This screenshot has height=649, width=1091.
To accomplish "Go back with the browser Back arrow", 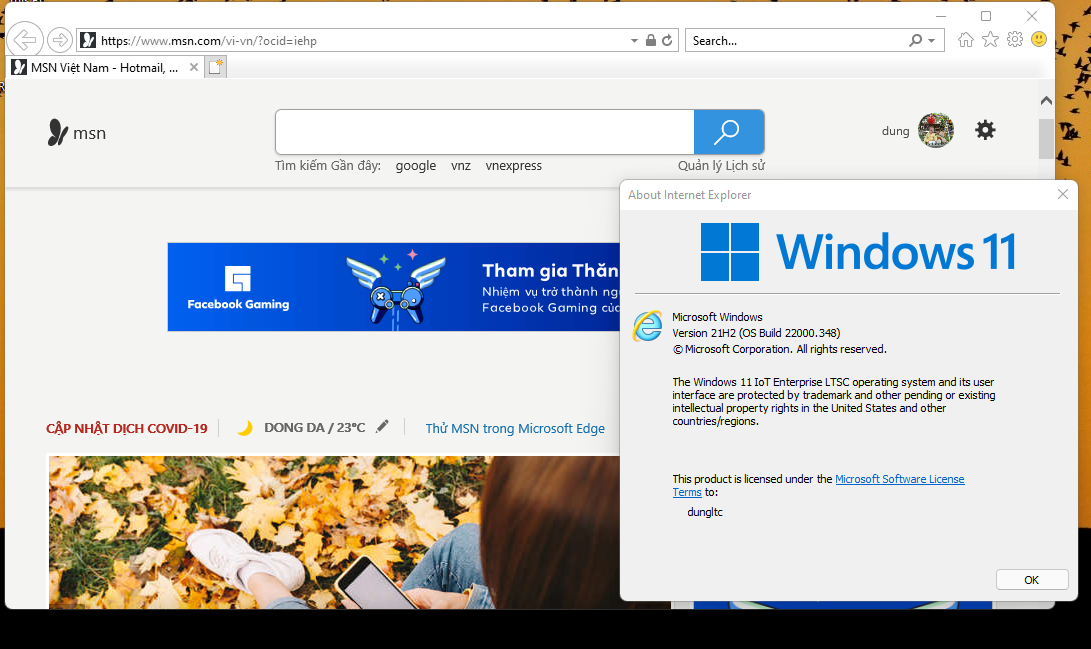I will (x=25, y=40).
